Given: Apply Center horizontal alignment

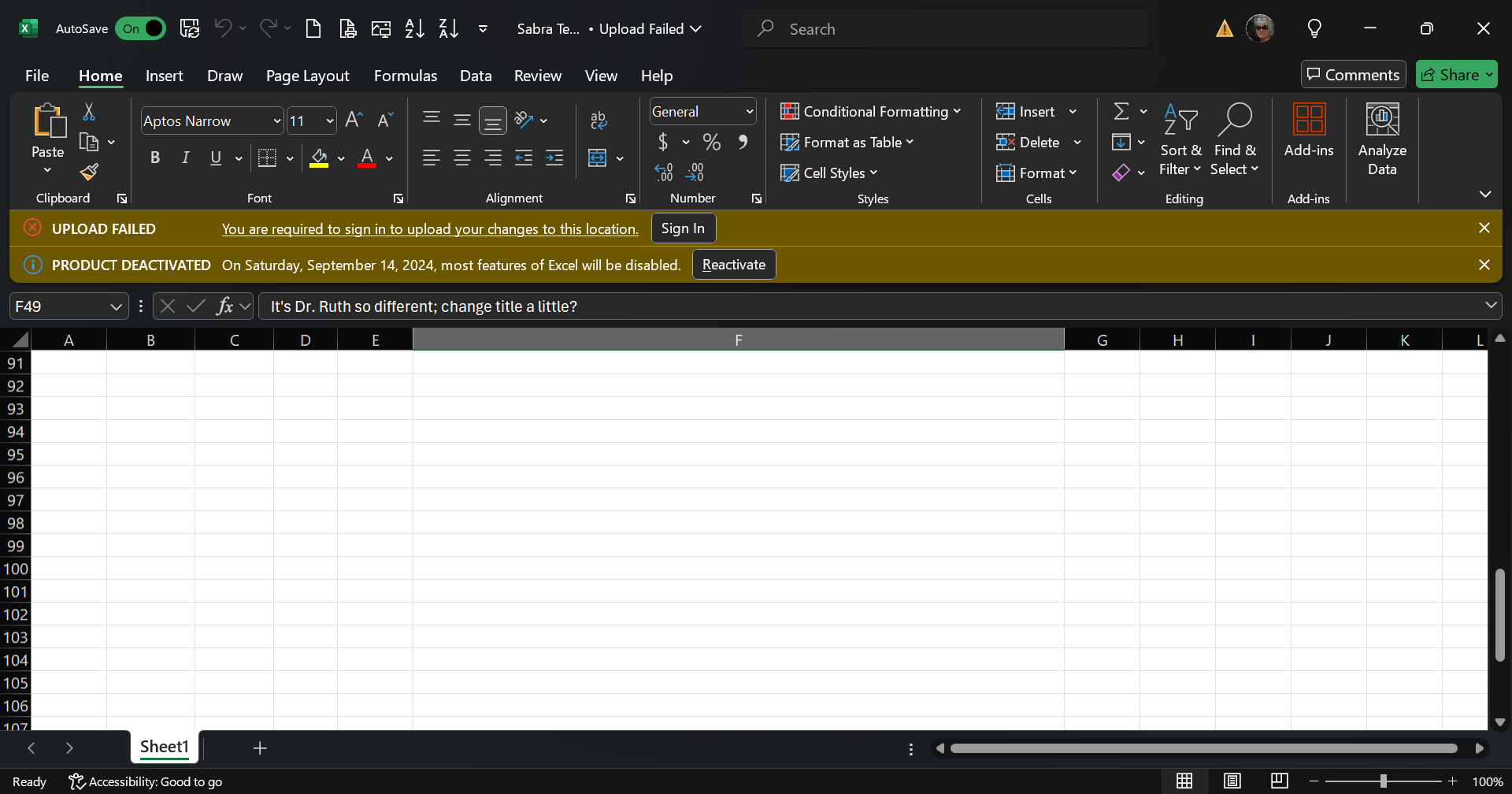Looking at the screenshot, I should click(x=462, y=158).
